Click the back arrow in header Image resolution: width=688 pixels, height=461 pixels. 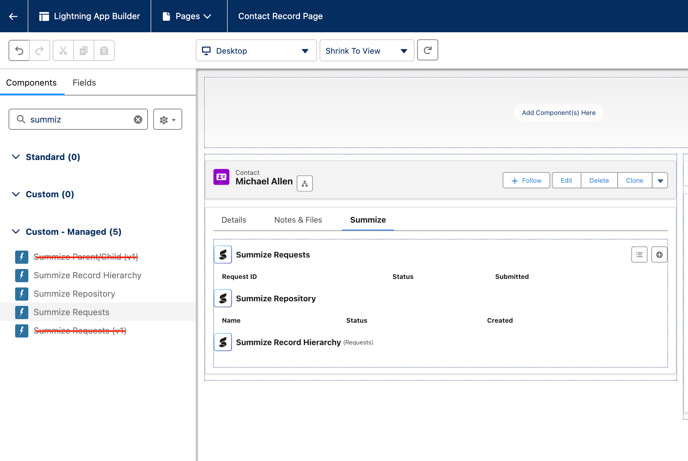pyautogui.click(x=13, y=16)
